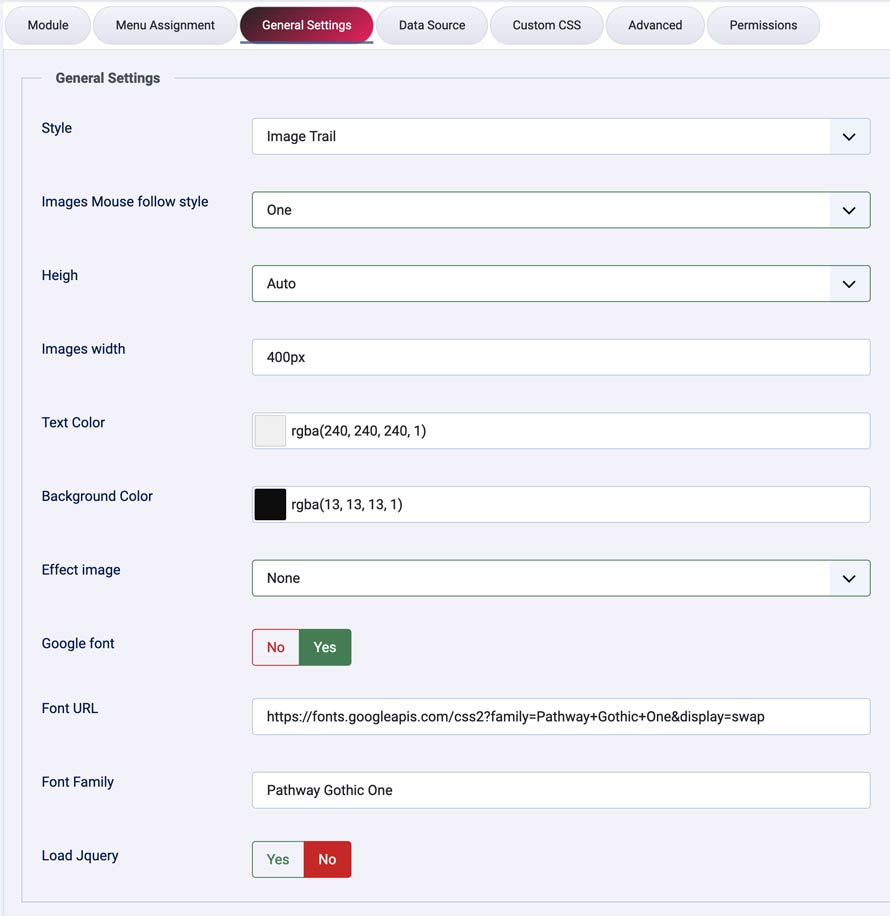This screenshot has width=890, height=916.
Task: Click the General Settings group label
Action: point(107,77)
